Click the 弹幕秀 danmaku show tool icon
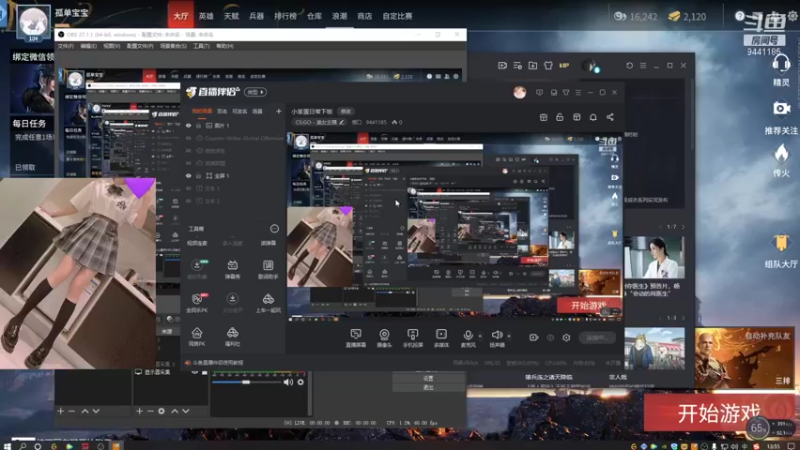The height and width of the screenshot is (450, 800). pos(232,265)
